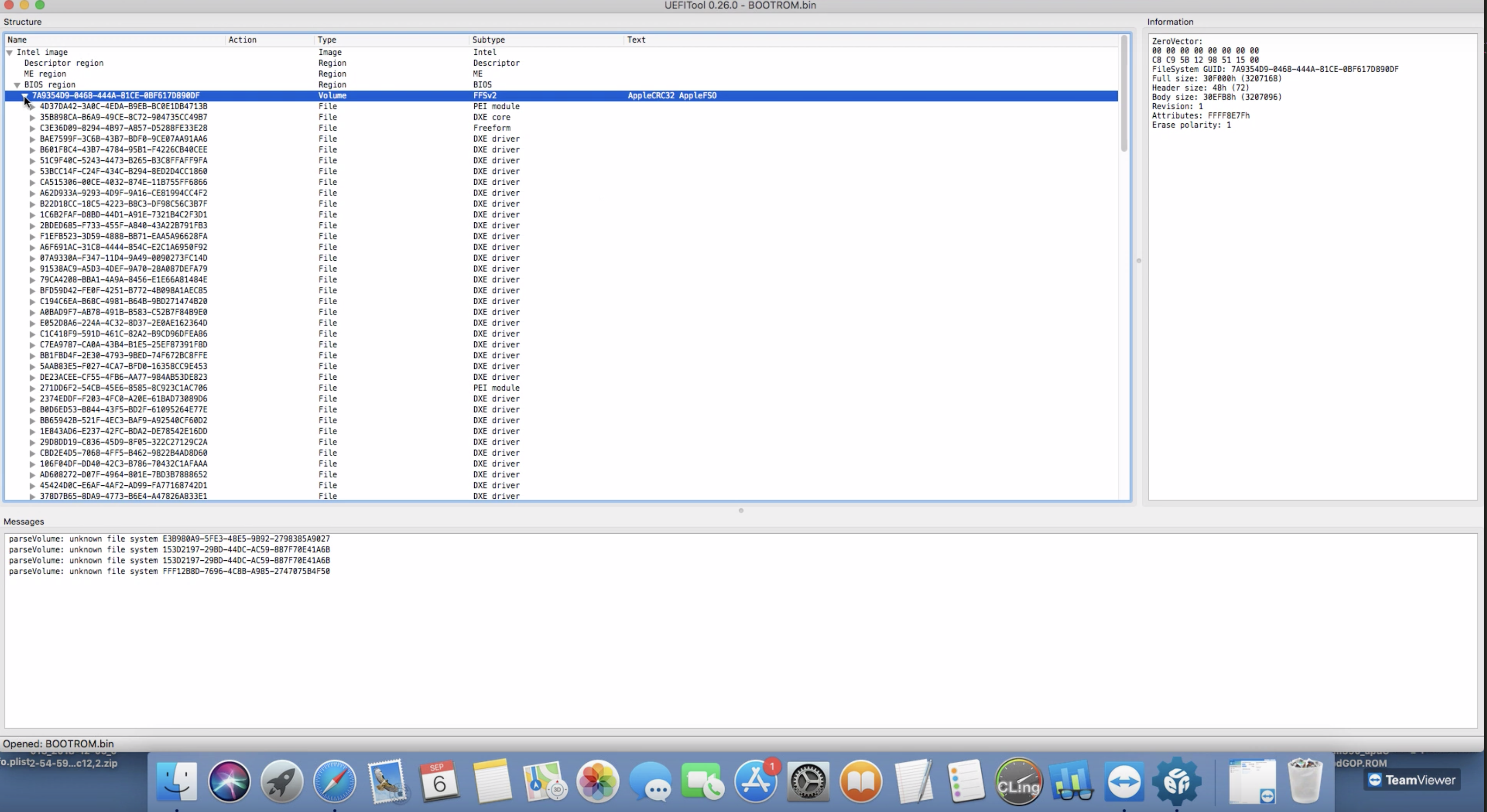Select the FFF12B8D unknown file system message
The height and width of the screenshot is (812, 1487).
(169, 571)
